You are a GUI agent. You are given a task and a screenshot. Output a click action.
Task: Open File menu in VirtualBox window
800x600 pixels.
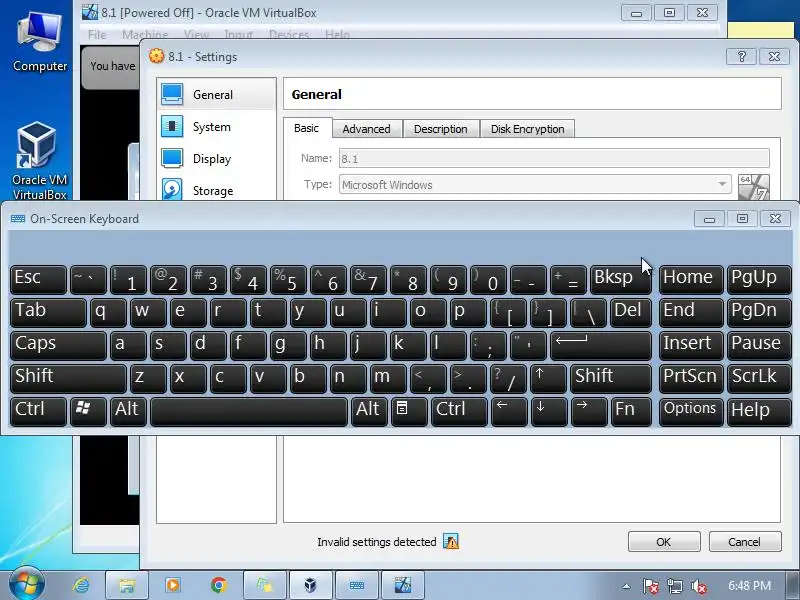click(97, 35)
